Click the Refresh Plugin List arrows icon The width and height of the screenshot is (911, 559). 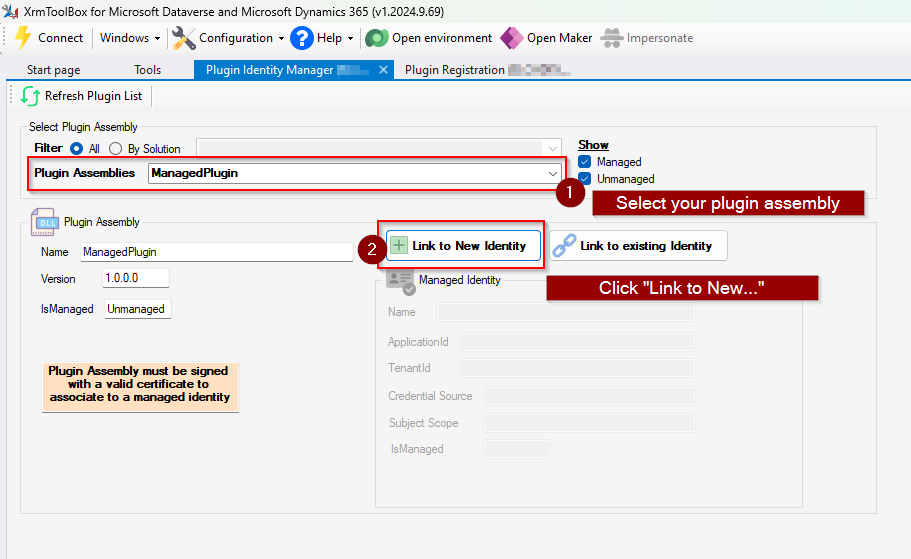pyautogui.click(x=30, y=96)
